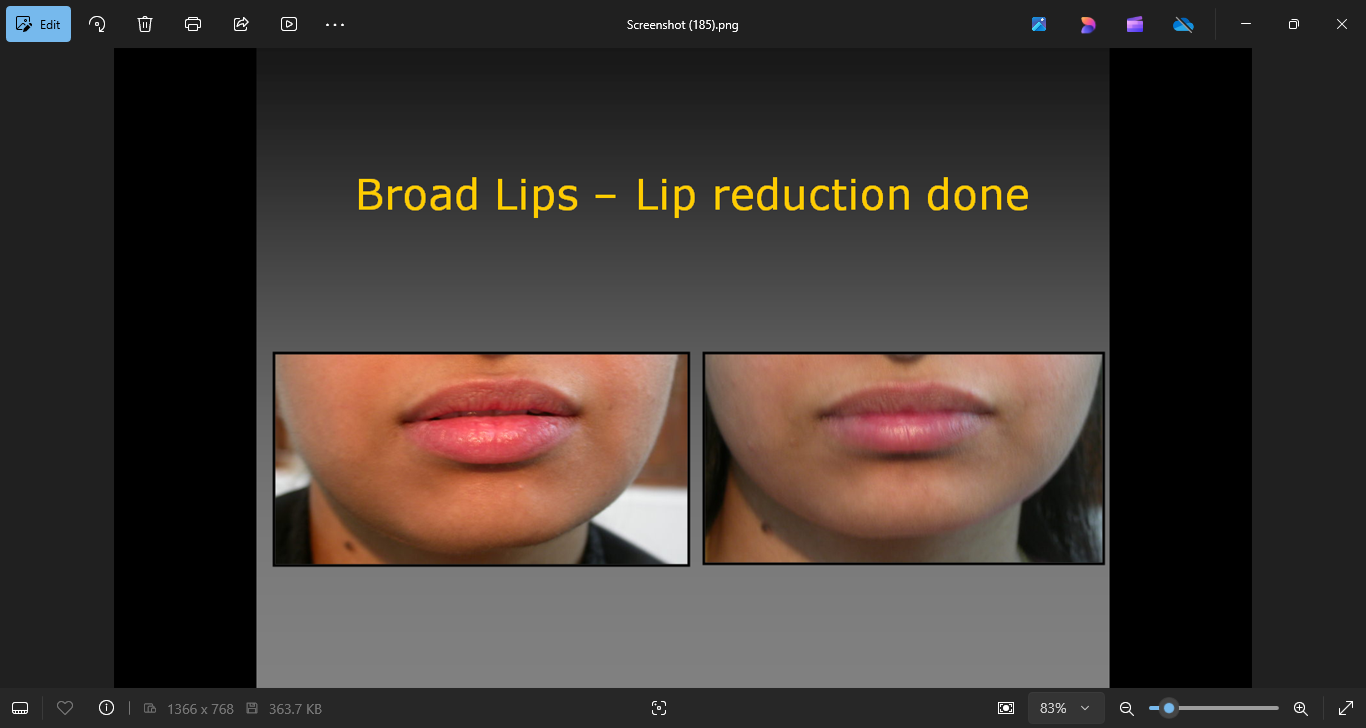1366x728 pixels.
Task: Rotate the image with the rotate icon
Action: click(97, 24)
